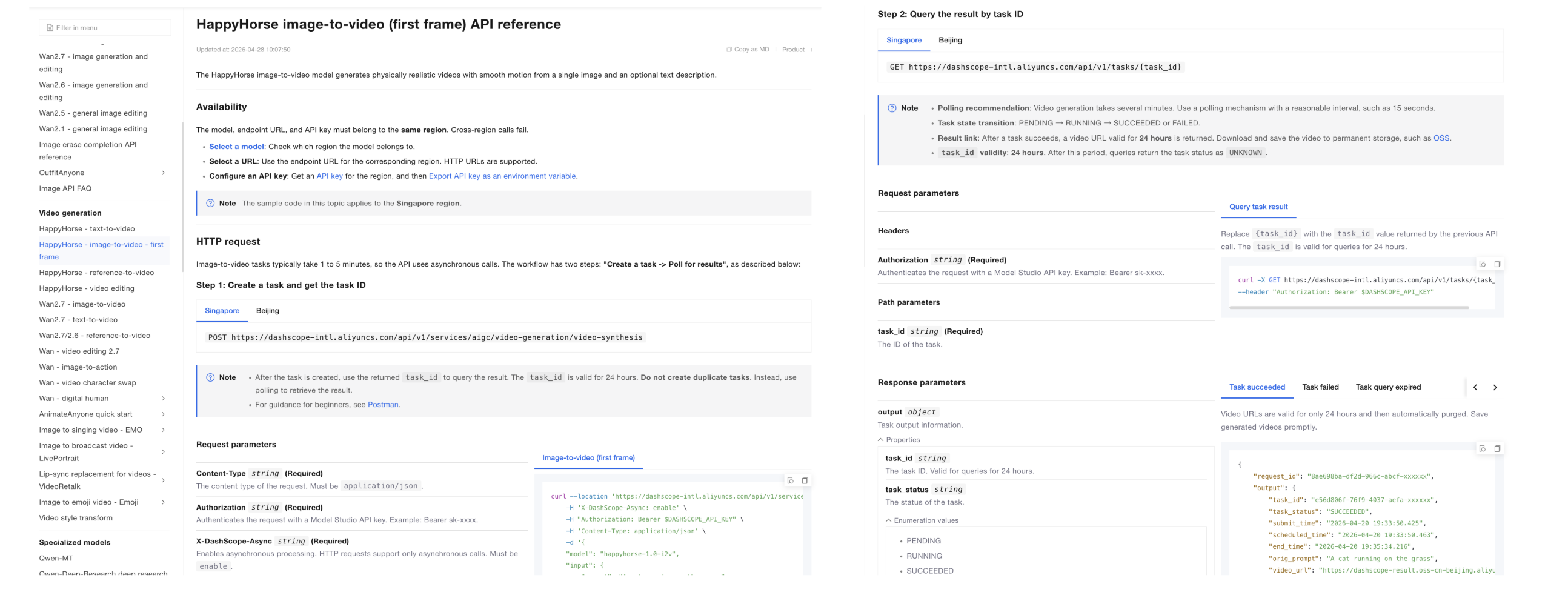Switch to Beijing tab under Step 2

950,40
